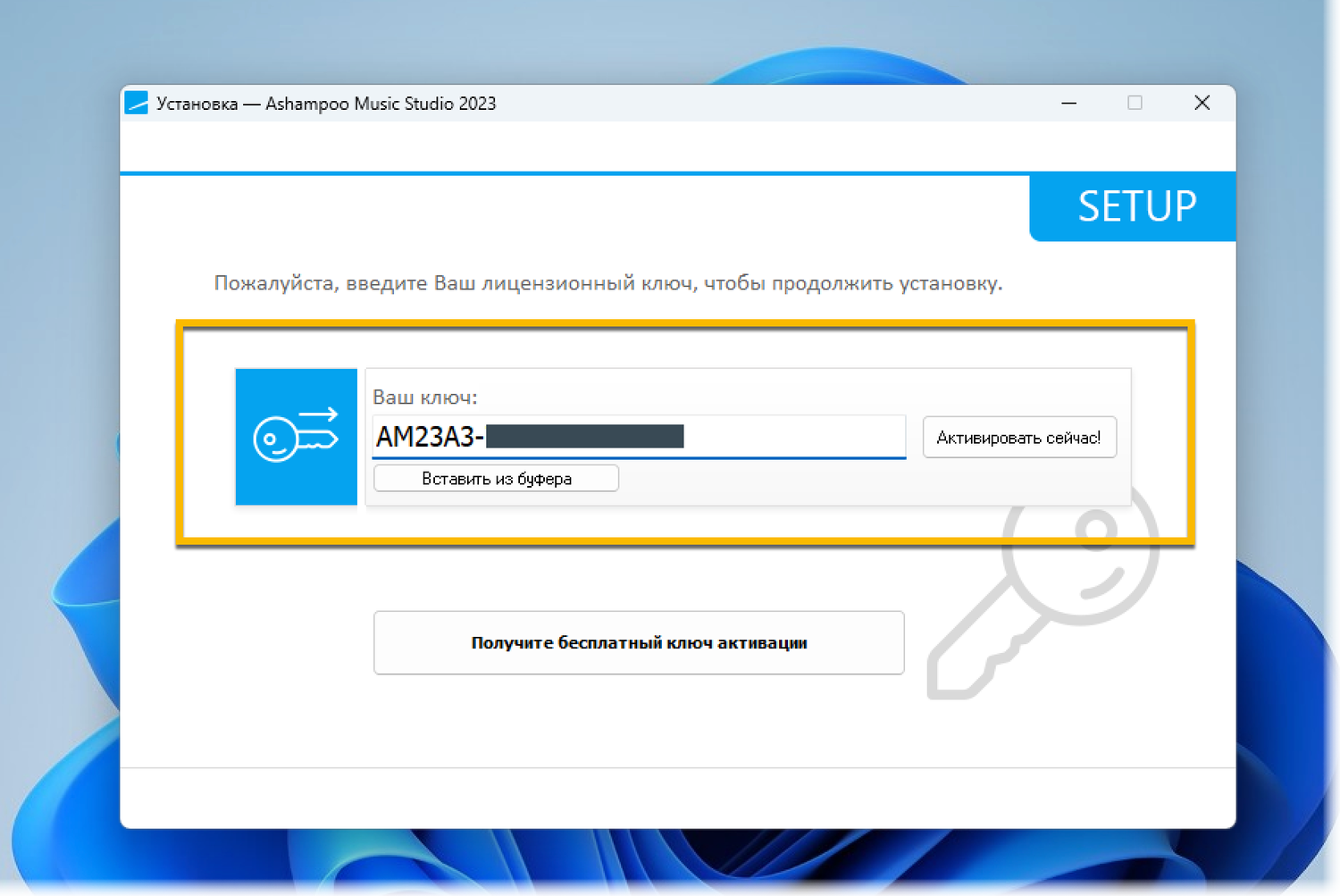
Task: Click the Ashampoo app icon in title bar
Action: (137, 104)
